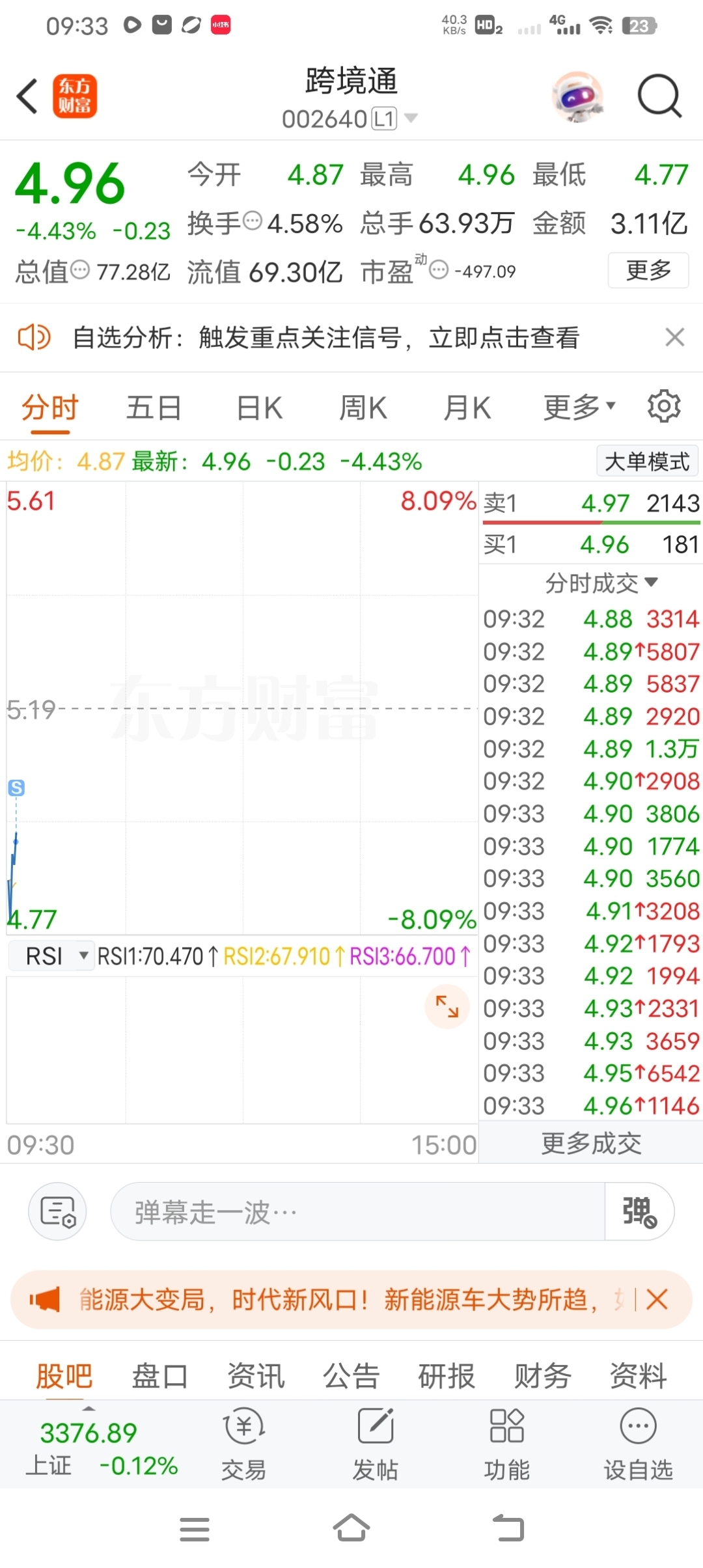Tap the 小红书 notification icon in status bar
Image resolution: width=703 pixels, height=1568 pixels.
pos(221,25)
